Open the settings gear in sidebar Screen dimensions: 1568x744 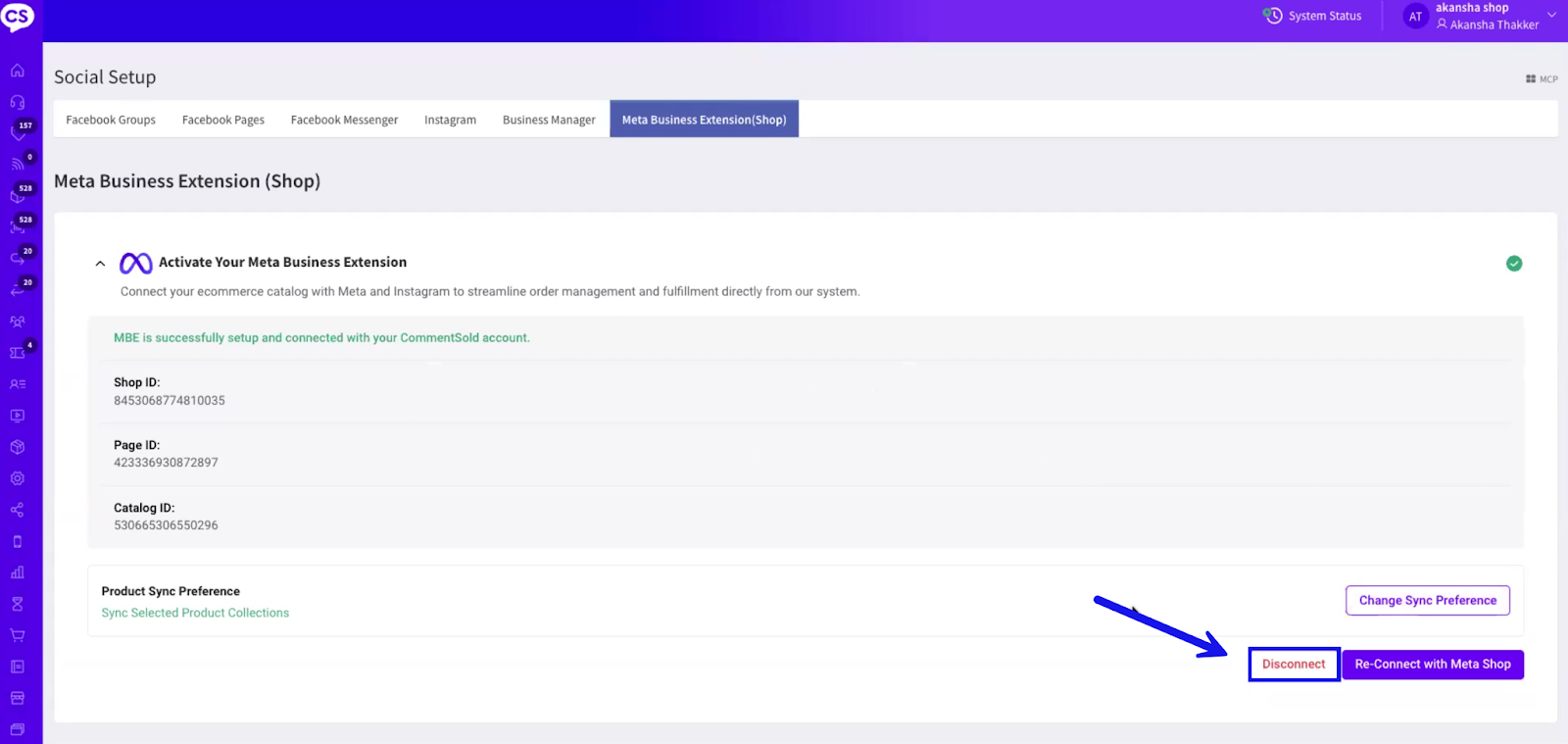(18, 478)
